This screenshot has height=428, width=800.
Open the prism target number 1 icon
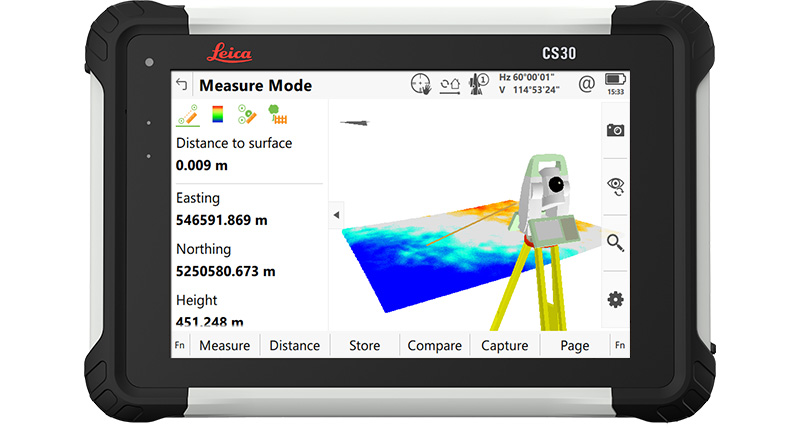coord(479,84)
